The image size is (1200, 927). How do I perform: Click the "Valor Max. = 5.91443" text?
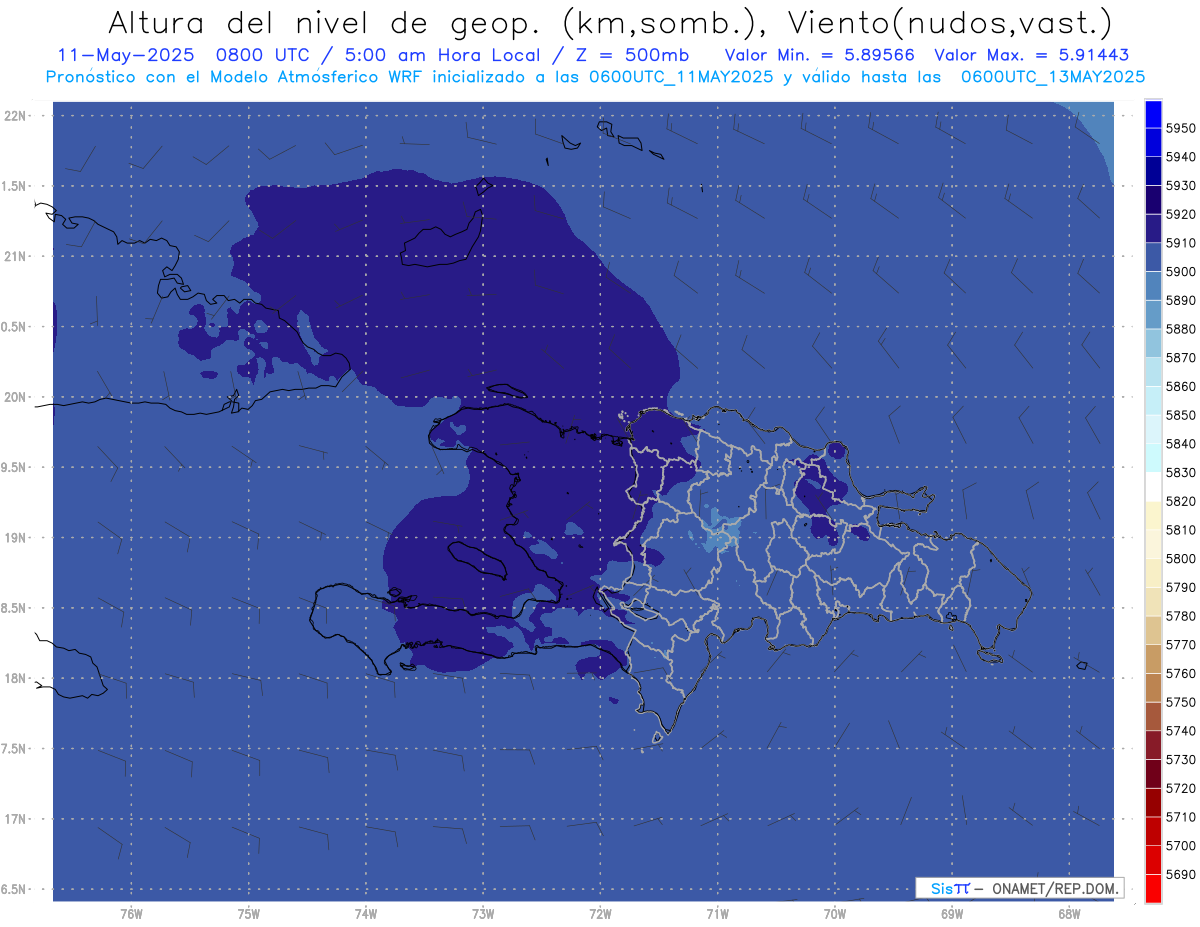tap(1031, 55)
